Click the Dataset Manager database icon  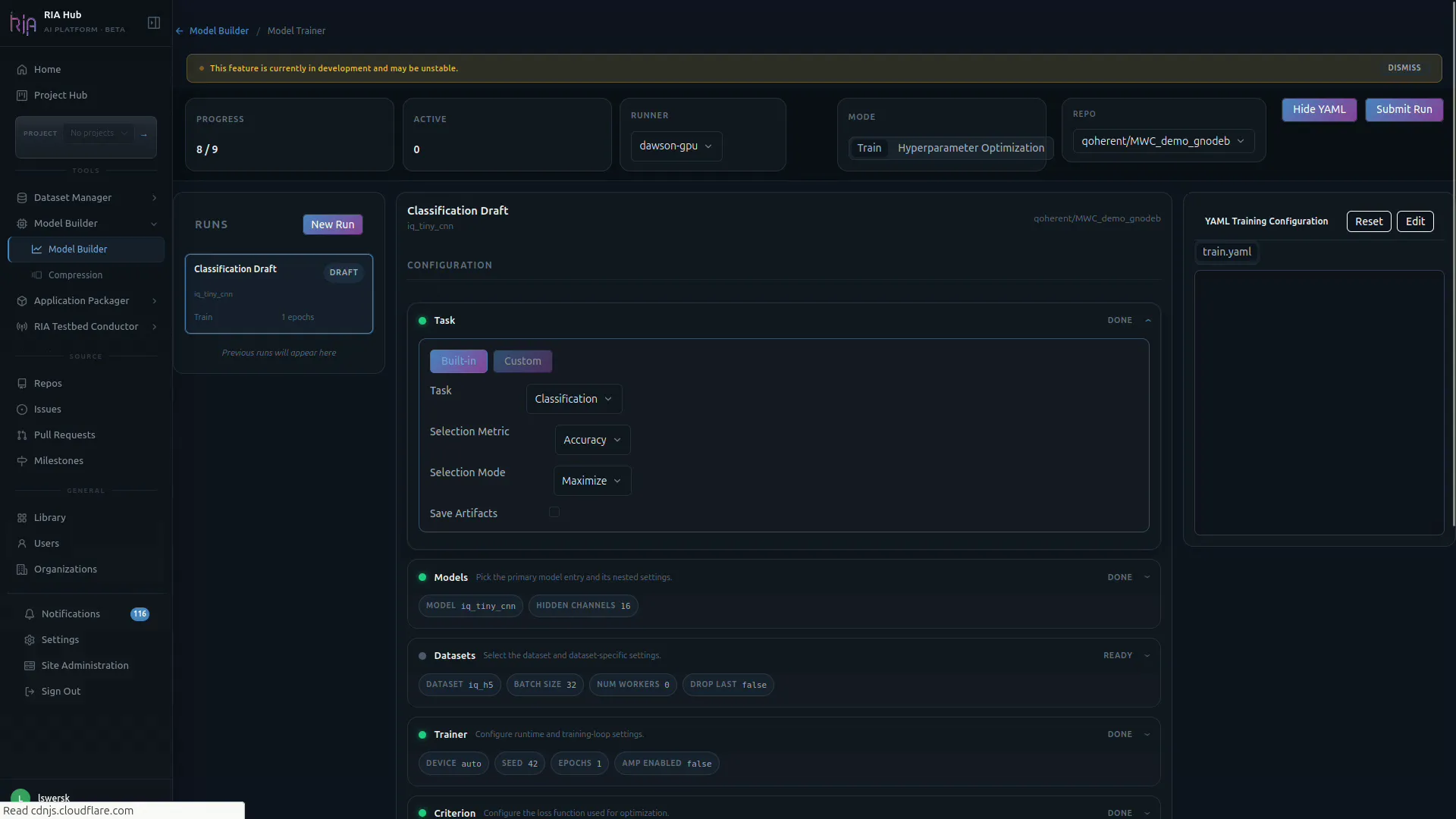click(22, 198)
